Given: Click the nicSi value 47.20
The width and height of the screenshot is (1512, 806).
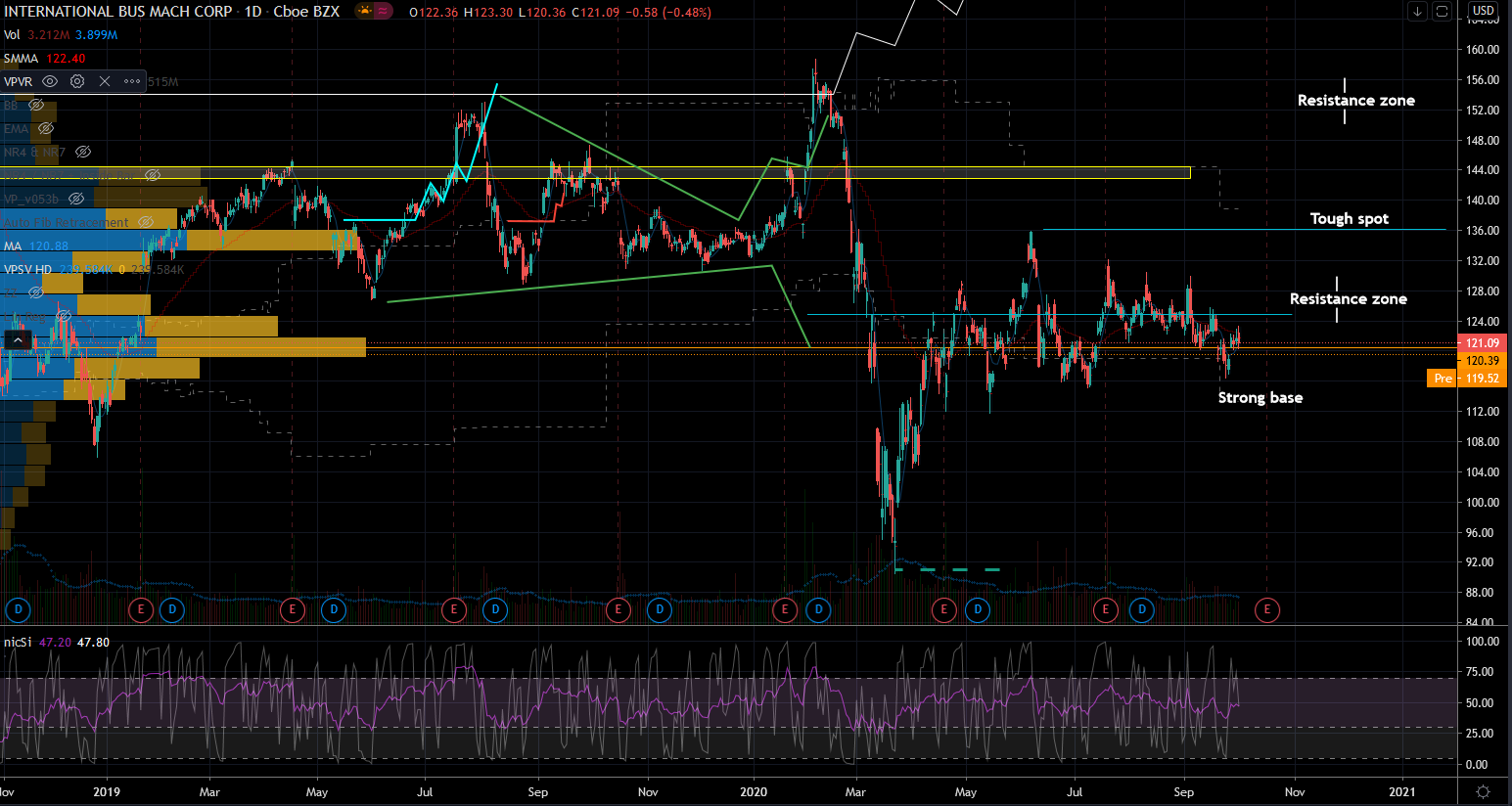Looking at the screenshot, I should tap(55, 643).
